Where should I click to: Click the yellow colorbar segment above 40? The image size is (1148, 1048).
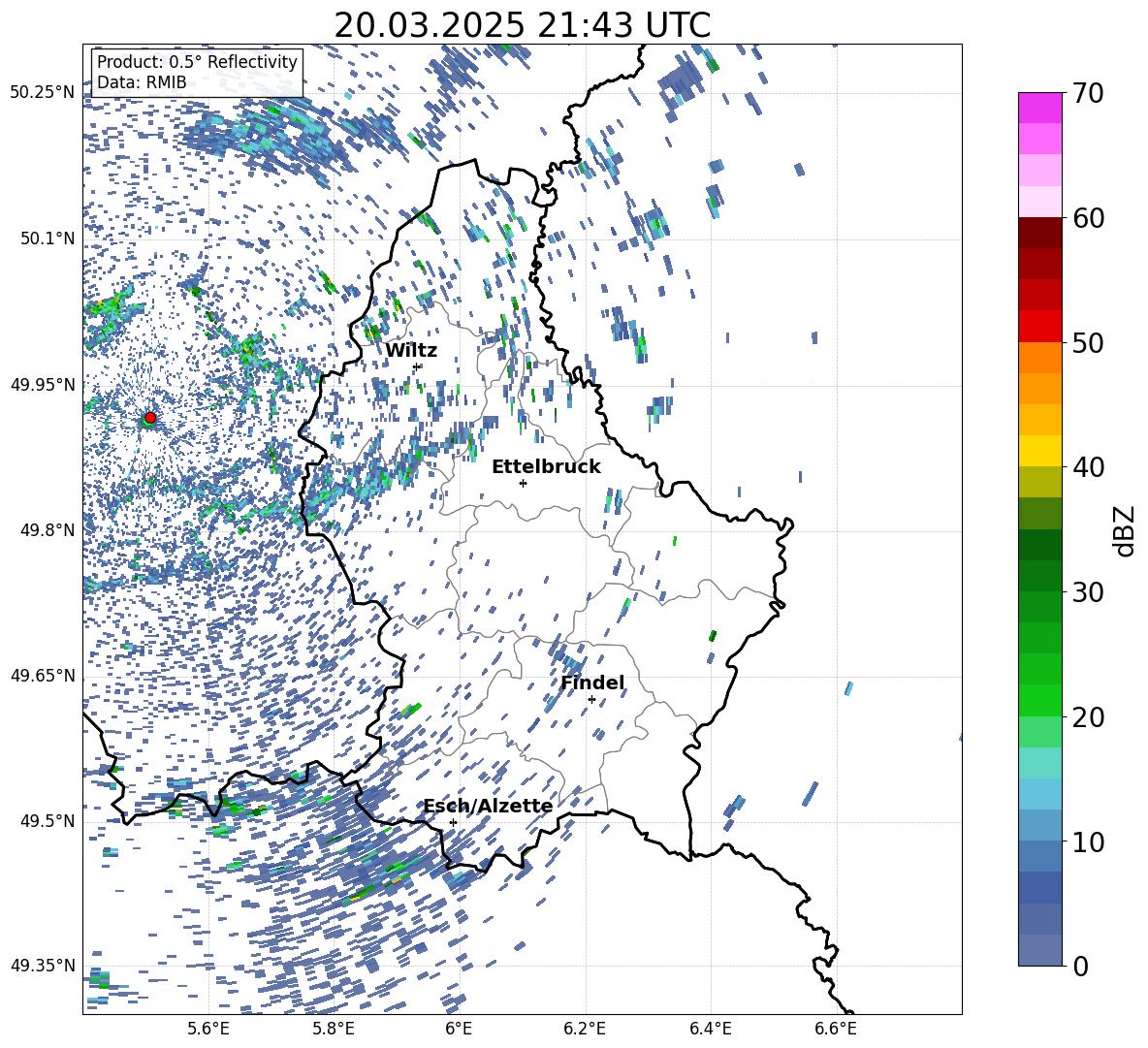coord(1039,452)
